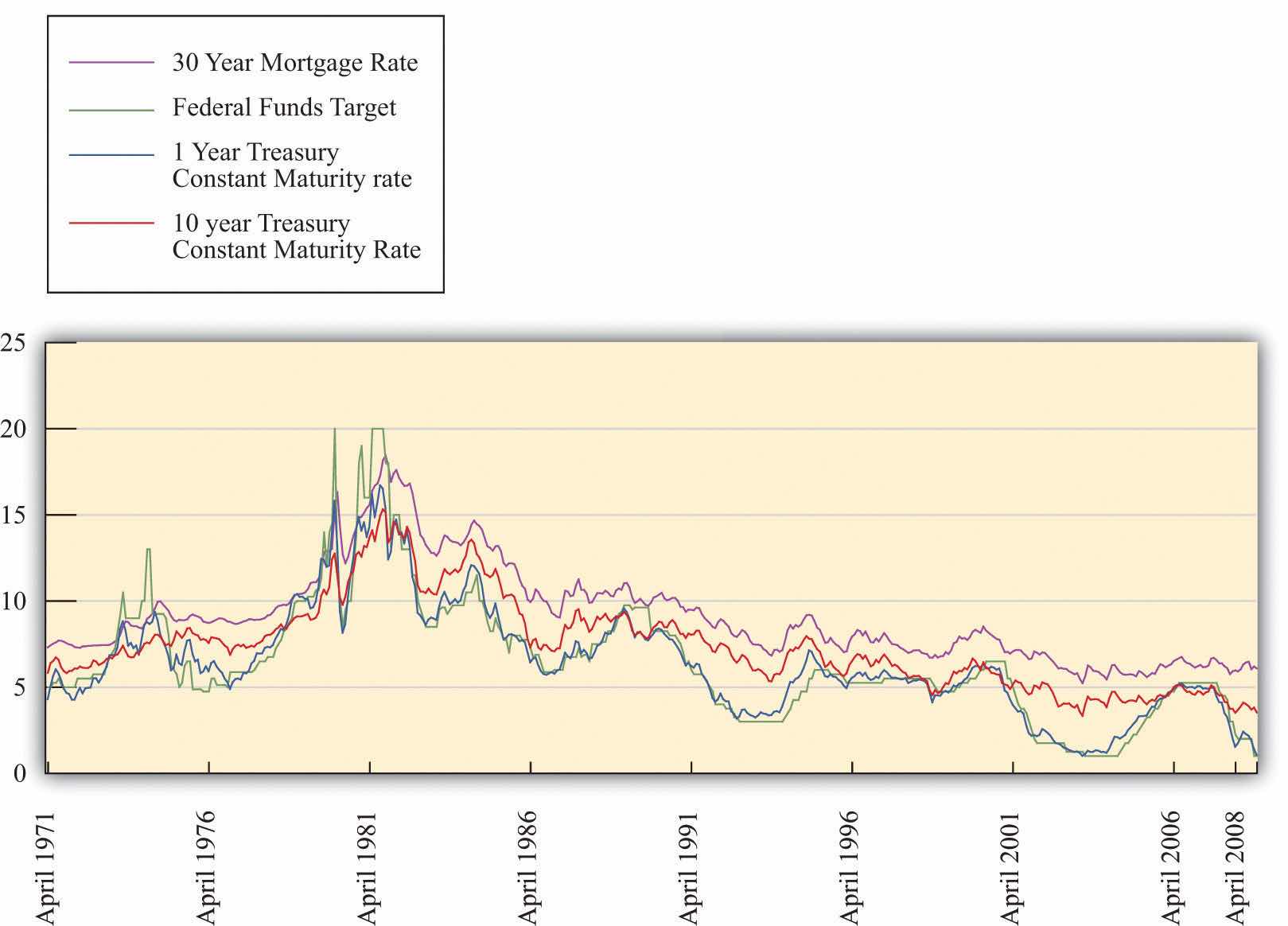Click the April 2008 x-axis label
Viewport: 1288px width, 926px height.
point(1237,867)
